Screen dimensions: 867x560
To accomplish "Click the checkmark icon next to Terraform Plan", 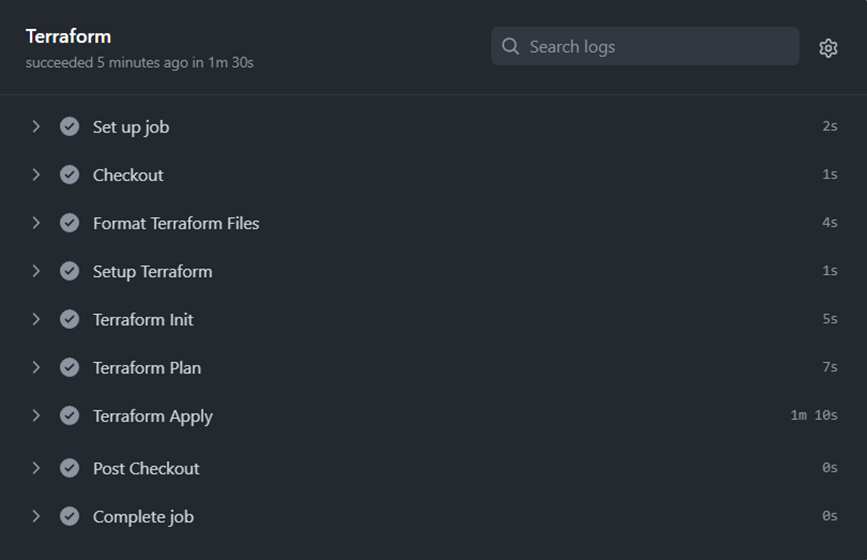I will 70,367.
